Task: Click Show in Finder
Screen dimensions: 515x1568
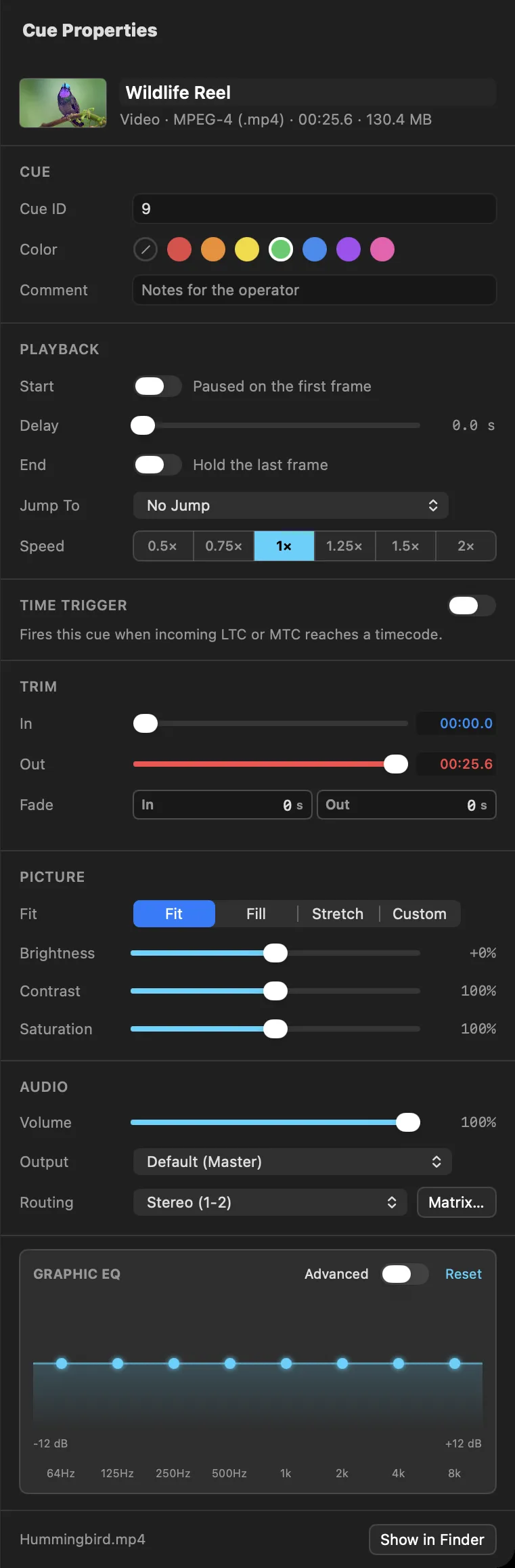Action: (x=432, y=1540)
